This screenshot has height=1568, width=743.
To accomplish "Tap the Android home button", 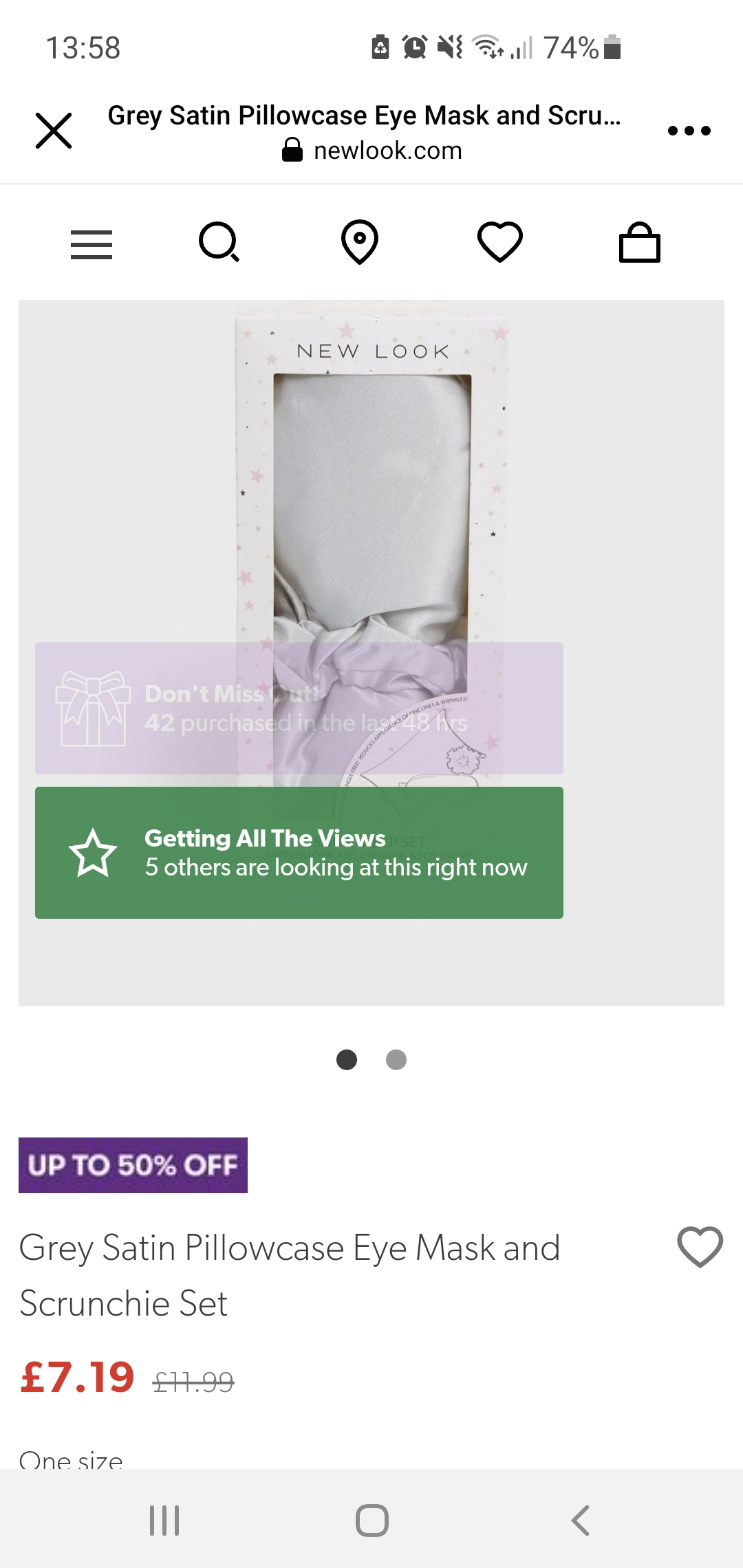I will 372,1520.
